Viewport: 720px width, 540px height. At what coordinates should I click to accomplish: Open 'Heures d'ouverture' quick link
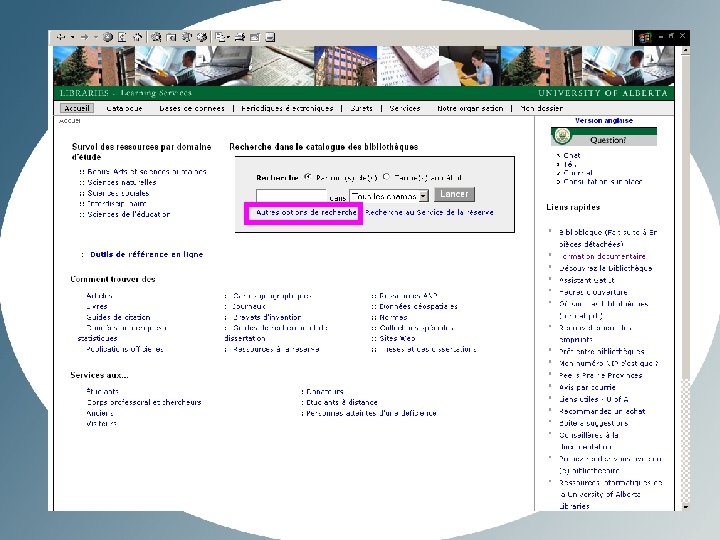tap(593, 292)
